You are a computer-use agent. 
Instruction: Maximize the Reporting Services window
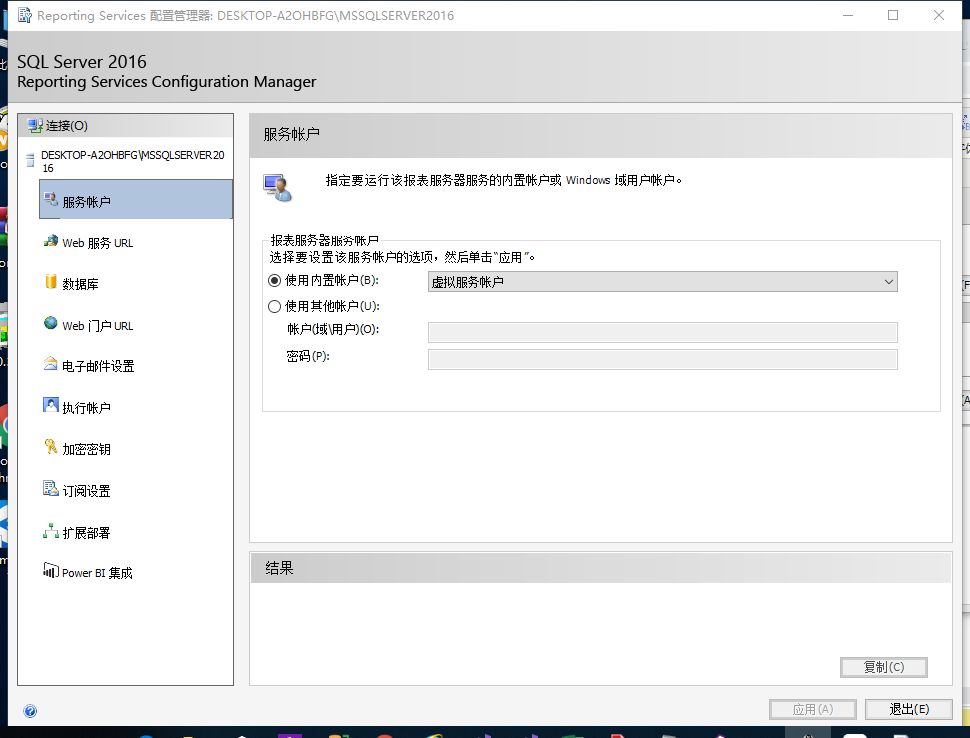click(x=893, y=15)
